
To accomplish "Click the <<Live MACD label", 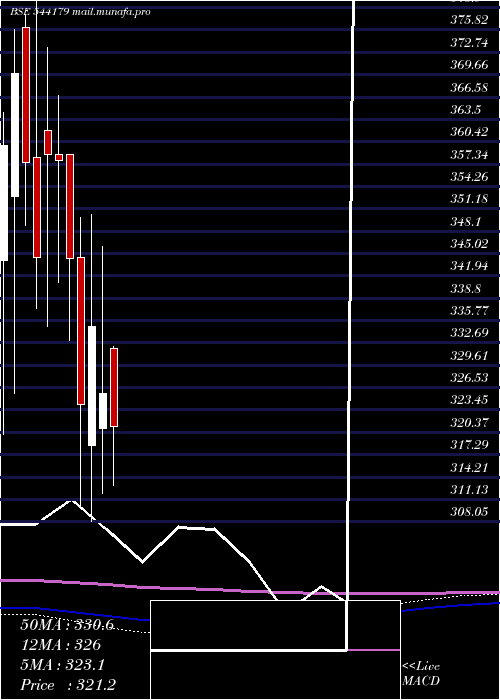I will 421,674.
